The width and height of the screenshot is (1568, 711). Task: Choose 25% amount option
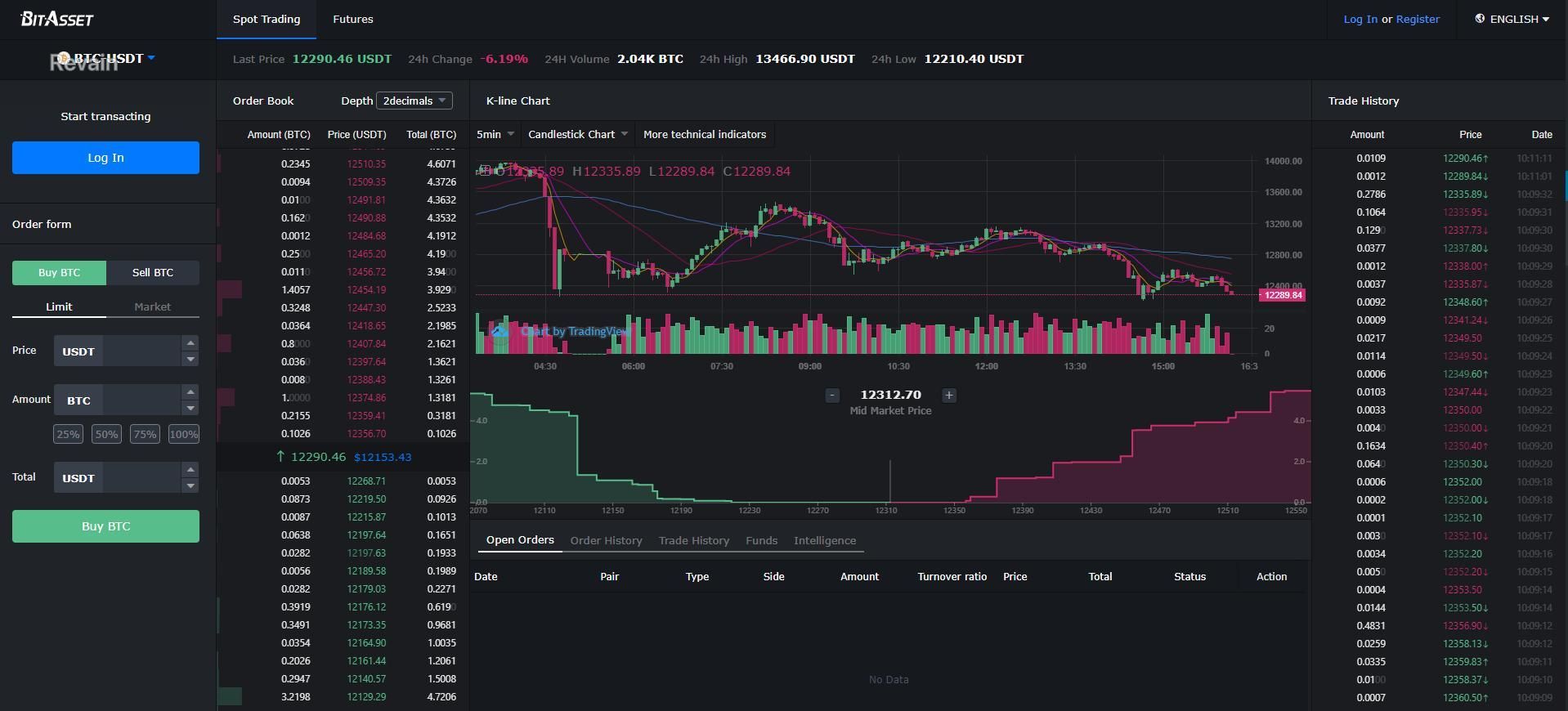point(68,434)
